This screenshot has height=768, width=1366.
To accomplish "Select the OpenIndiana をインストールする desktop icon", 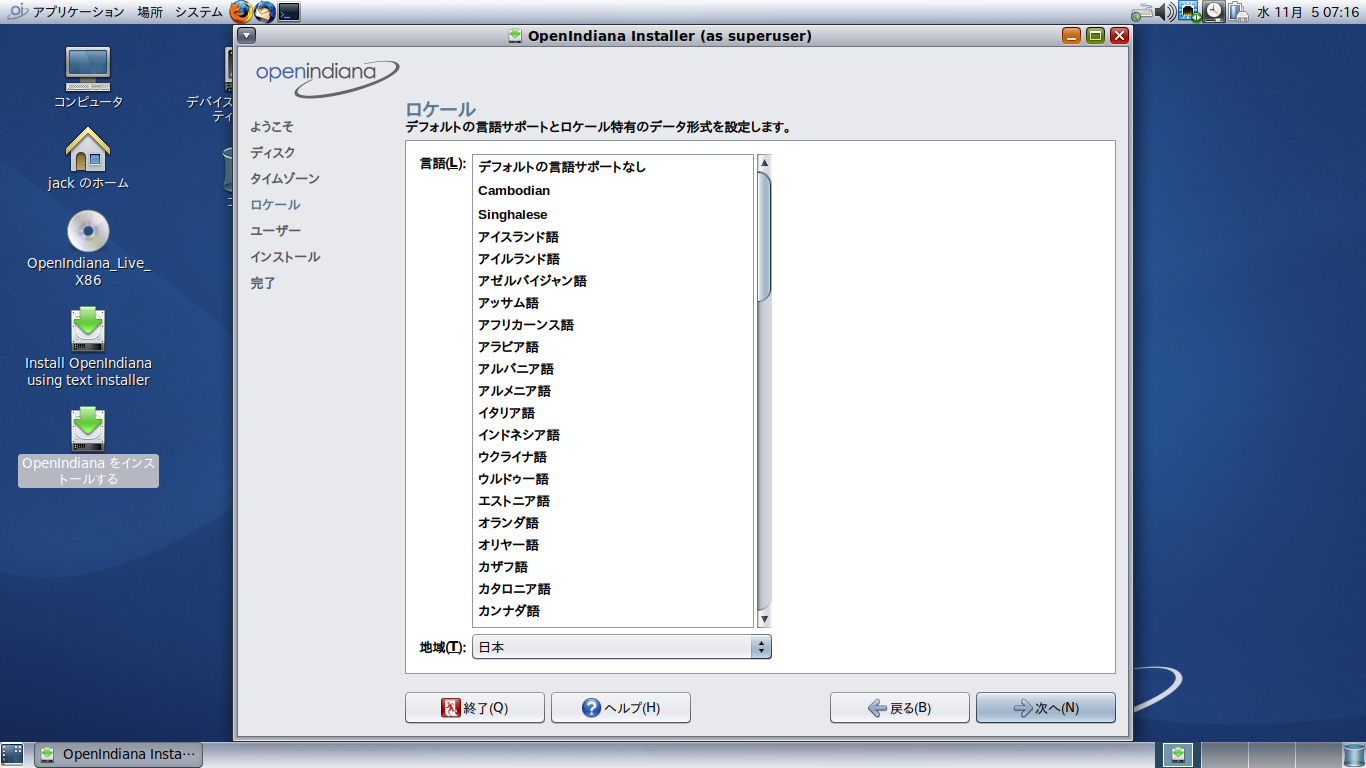I will [88, 446].
